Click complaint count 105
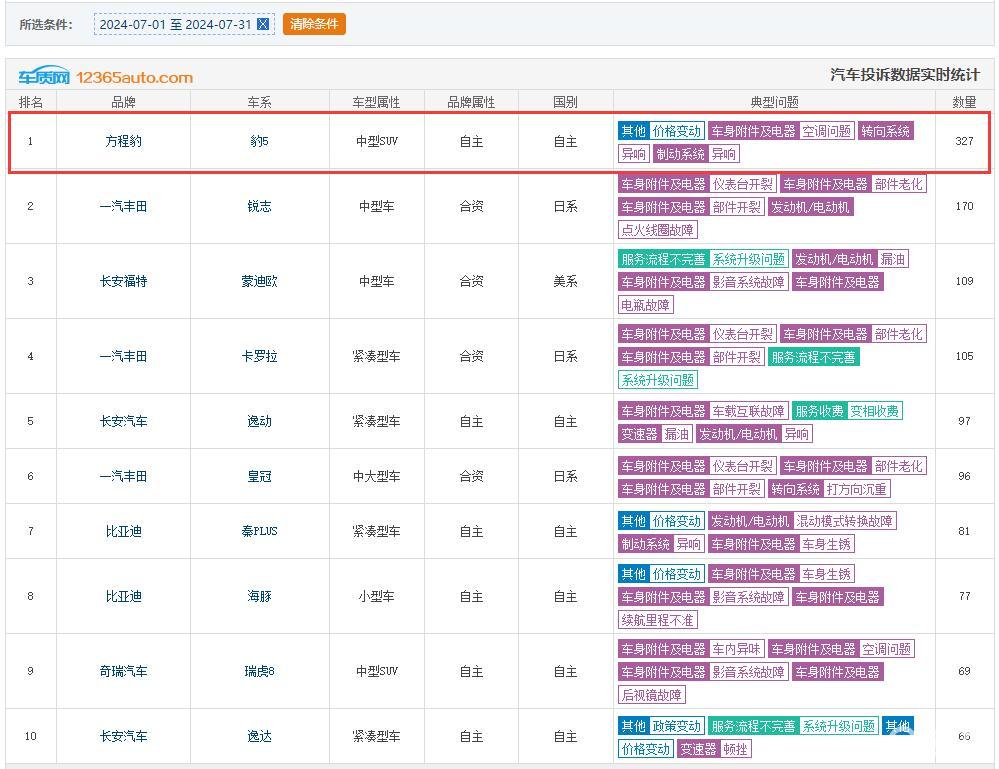The width and height of the screenshot is (999, 769). click(964, 356)
